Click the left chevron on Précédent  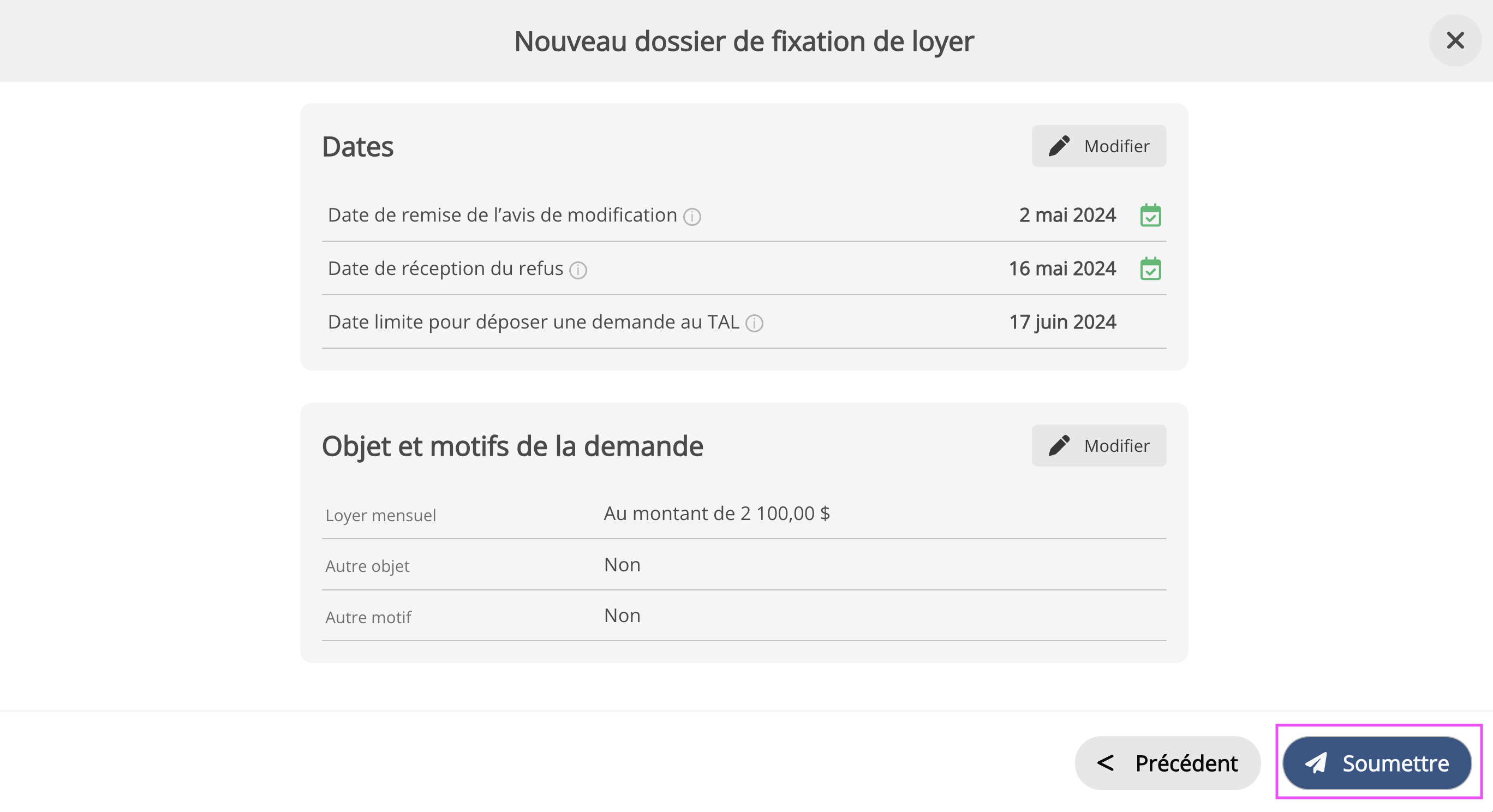[1105, 763]
